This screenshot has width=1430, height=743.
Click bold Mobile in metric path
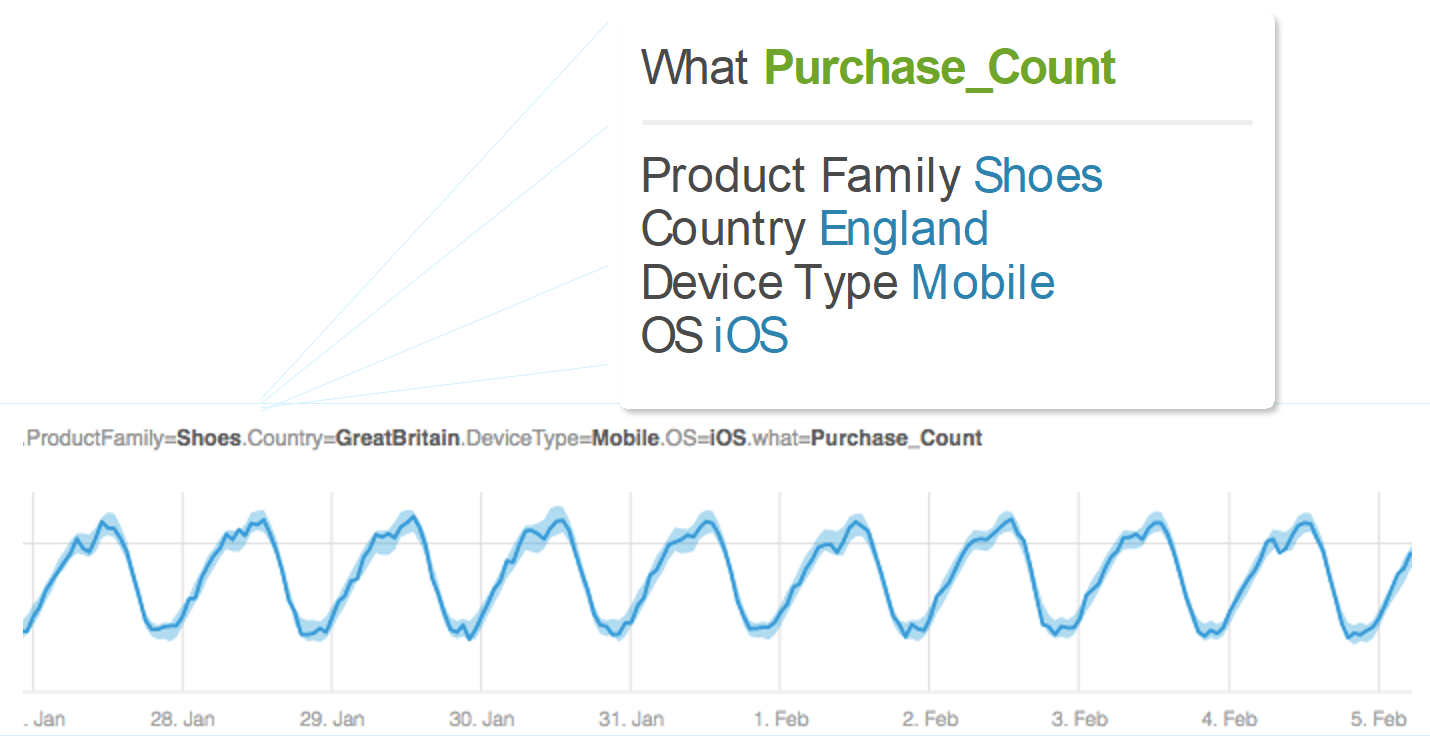click(x=625, y=438)
